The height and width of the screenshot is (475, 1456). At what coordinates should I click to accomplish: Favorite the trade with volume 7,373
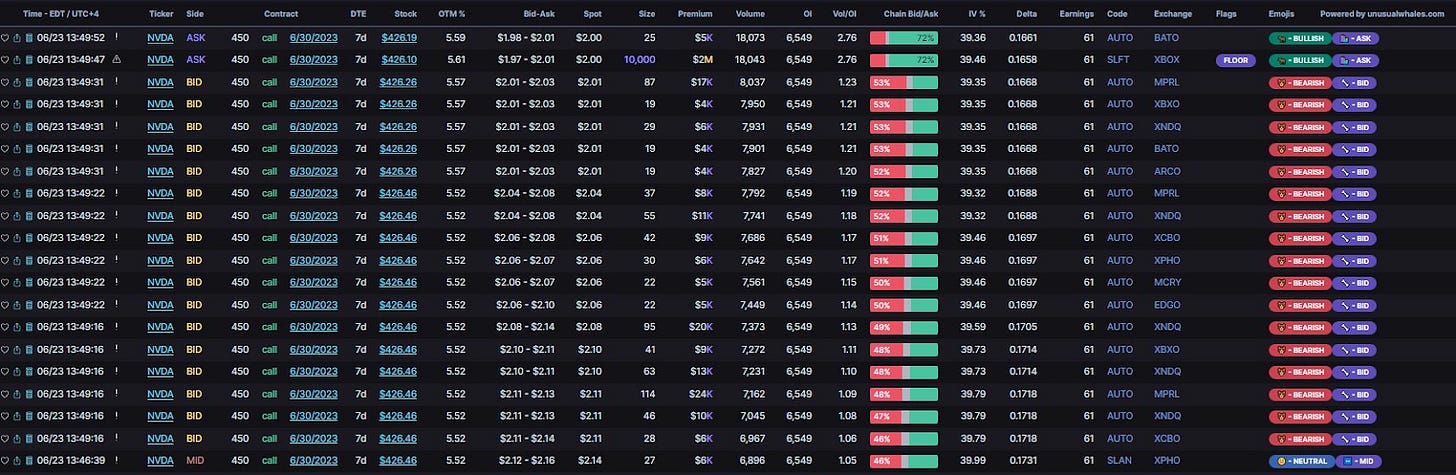point(5,327)
